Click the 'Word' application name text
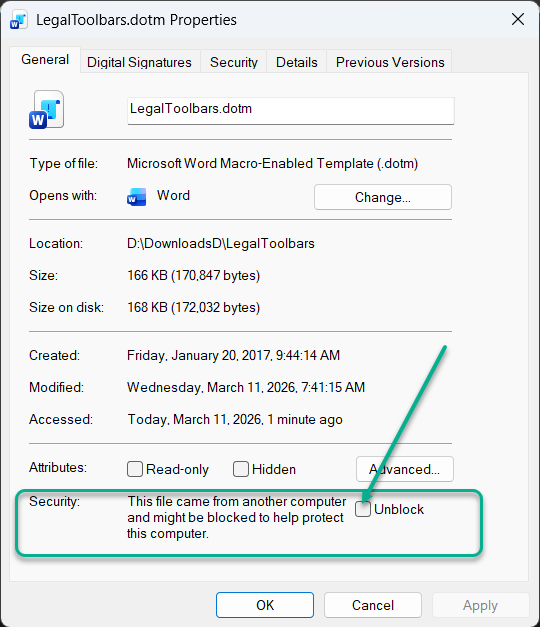The image size is (540, 627). point(173,196)
